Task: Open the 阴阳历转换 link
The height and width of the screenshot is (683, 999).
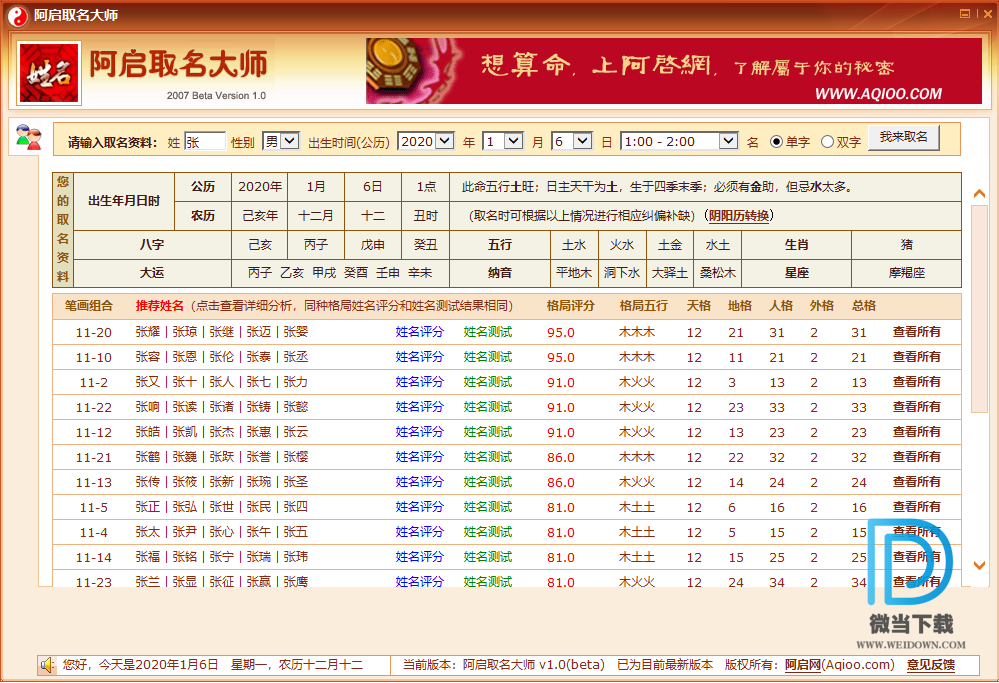Action: [x=739, y=215]
